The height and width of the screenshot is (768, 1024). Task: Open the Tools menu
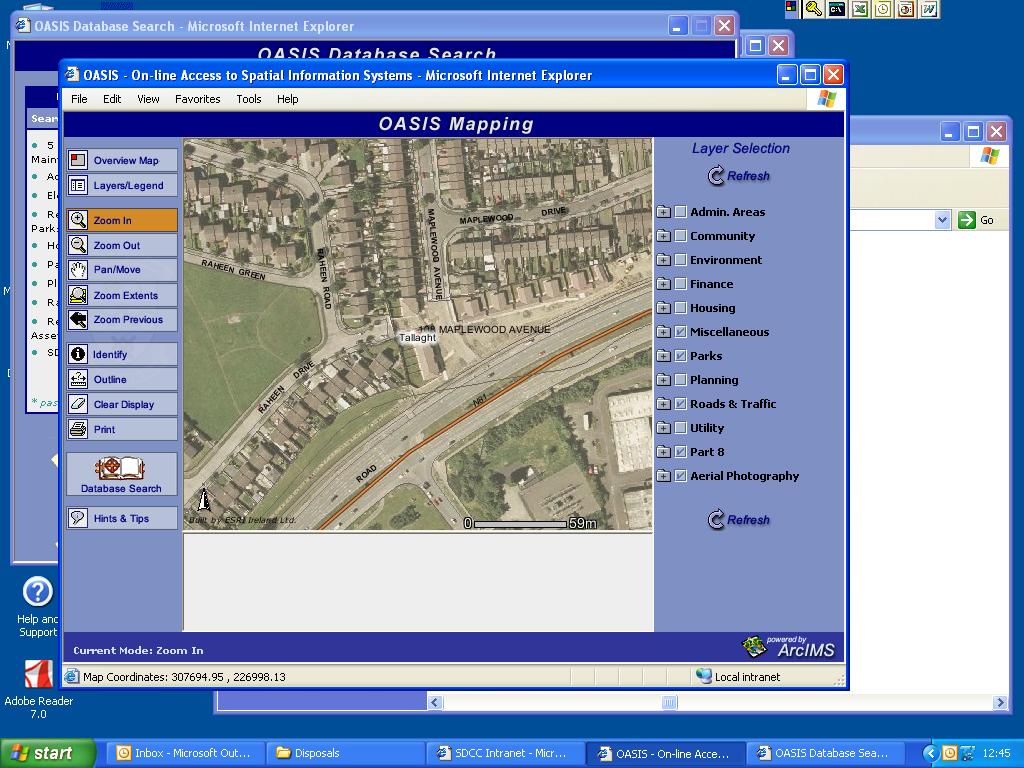pos(249,99)
